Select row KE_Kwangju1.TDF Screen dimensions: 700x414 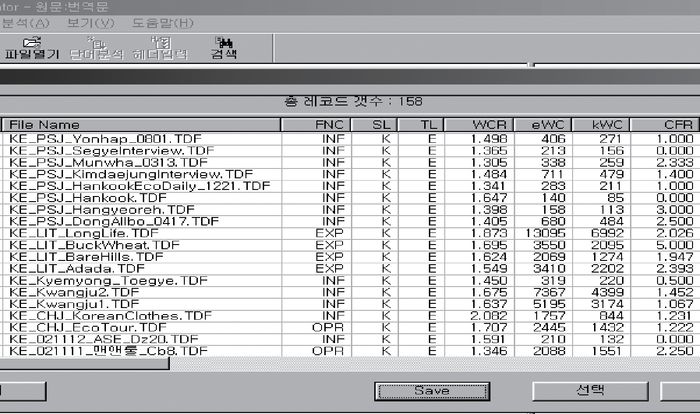click(x=350, y=304)
